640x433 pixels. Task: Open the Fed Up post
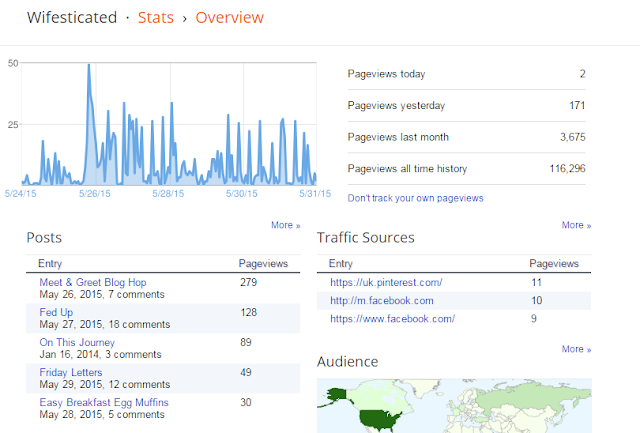click(x=56, y=312)
